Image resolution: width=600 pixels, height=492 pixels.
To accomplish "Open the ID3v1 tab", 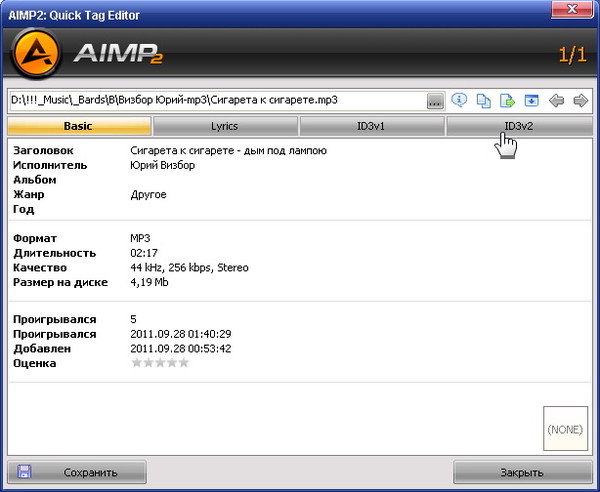I will (x=372, y=126).
